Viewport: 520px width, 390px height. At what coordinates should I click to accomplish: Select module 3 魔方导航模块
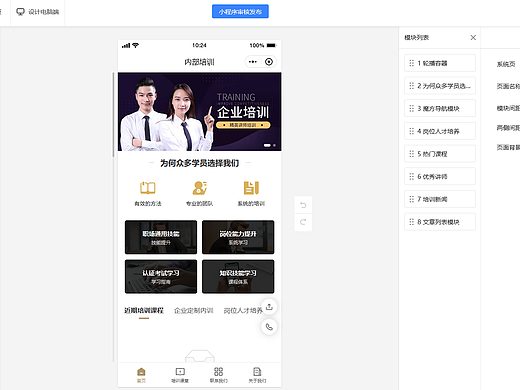click(440, 108)
